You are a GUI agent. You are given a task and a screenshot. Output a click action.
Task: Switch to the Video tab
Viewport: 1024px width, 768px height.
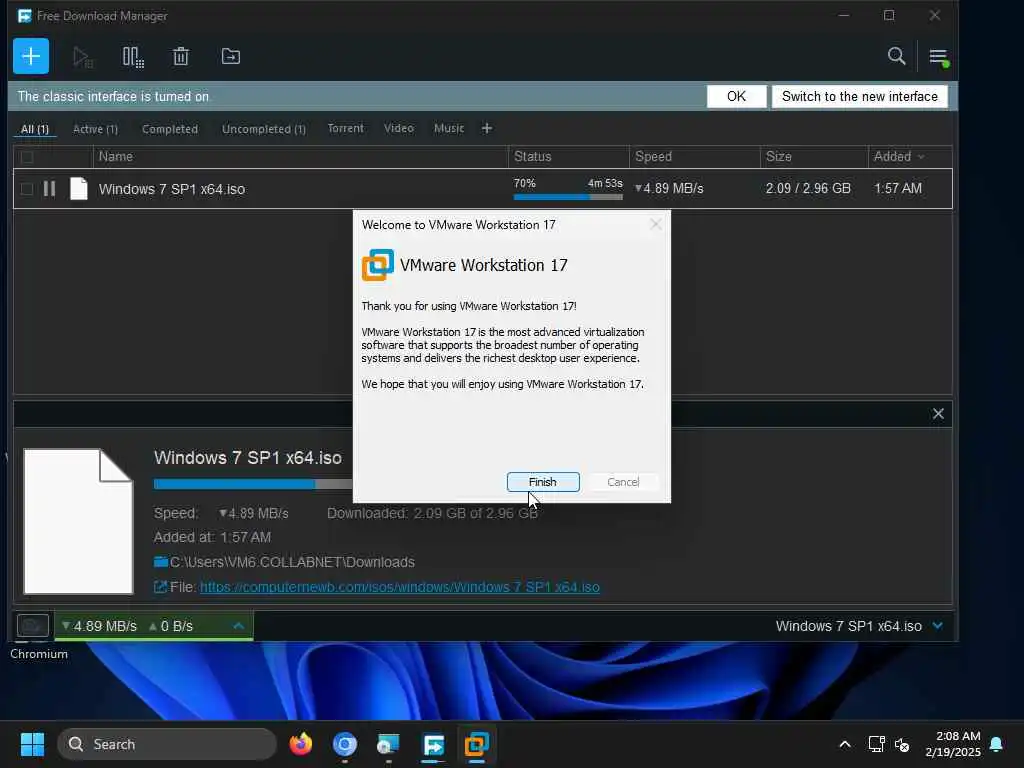click(399, 129)
